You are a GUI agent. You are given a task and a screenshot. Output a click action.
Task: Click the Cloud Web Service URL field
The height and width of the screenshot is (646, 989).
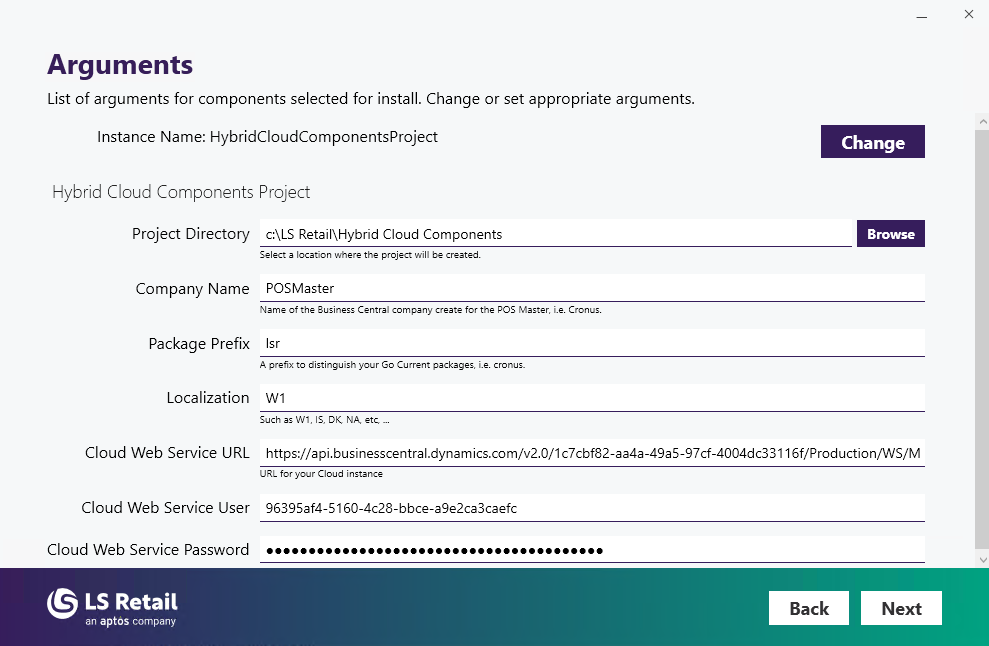tap(591, 453)
